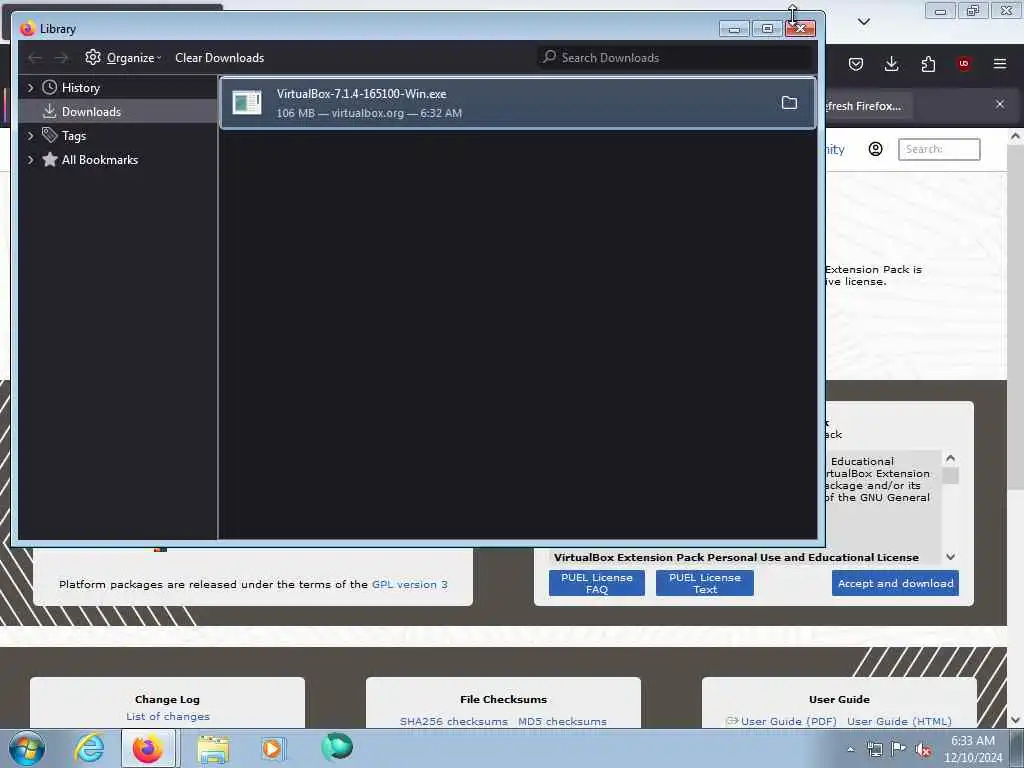Click the VirtualBox exe file icon
The image size is (1024, 768).
pos(247,103)
